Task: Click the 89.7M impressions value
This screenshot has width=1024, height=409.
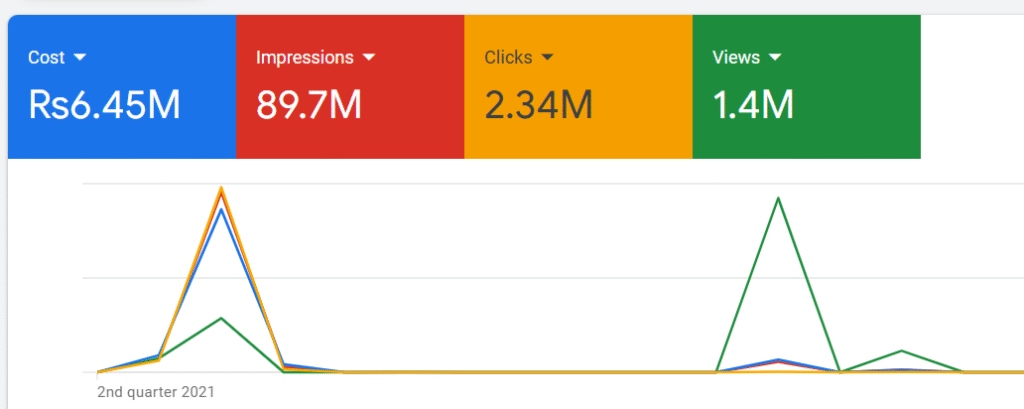Action: [308, 104]
